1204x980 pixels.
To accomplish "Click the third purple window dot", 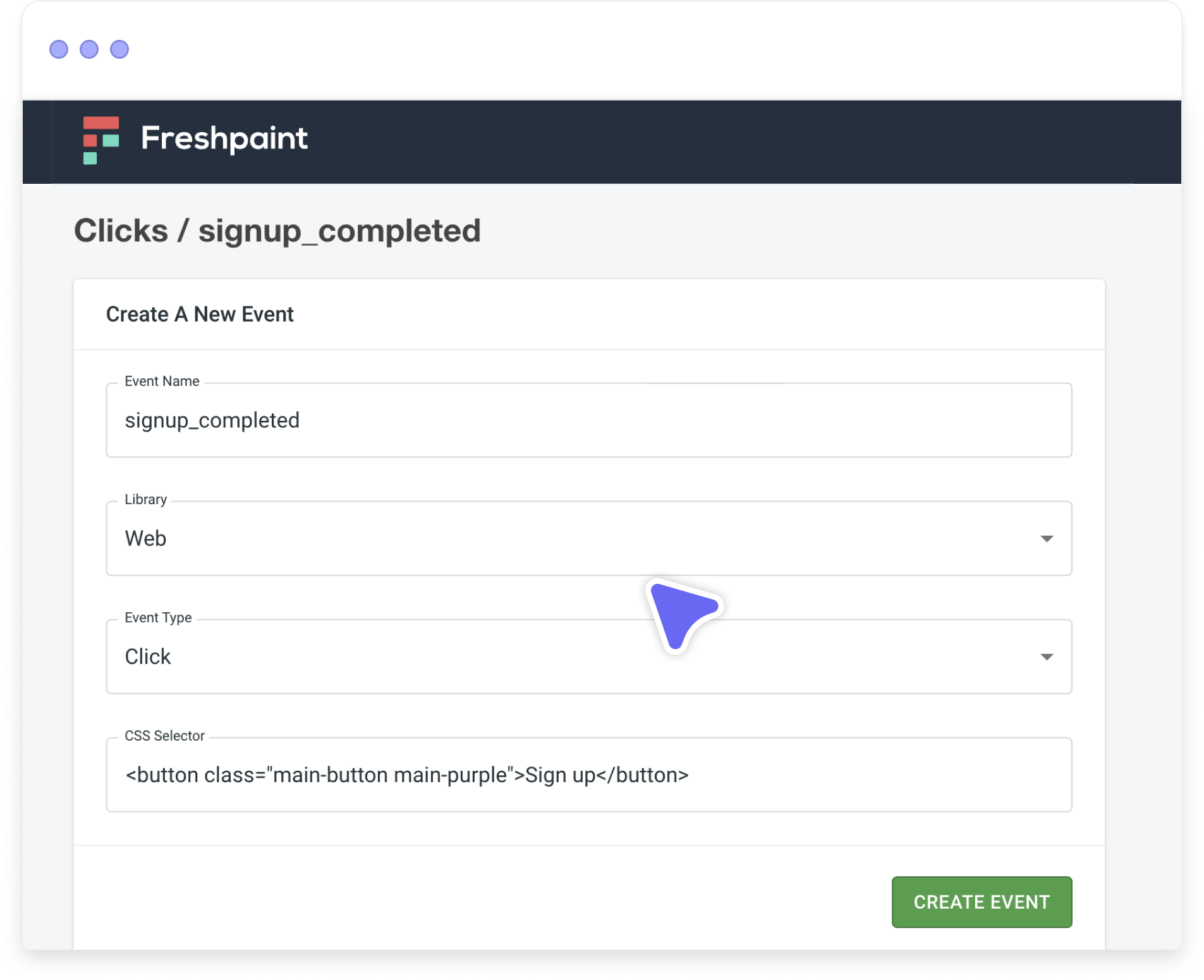I will (119, 49).
